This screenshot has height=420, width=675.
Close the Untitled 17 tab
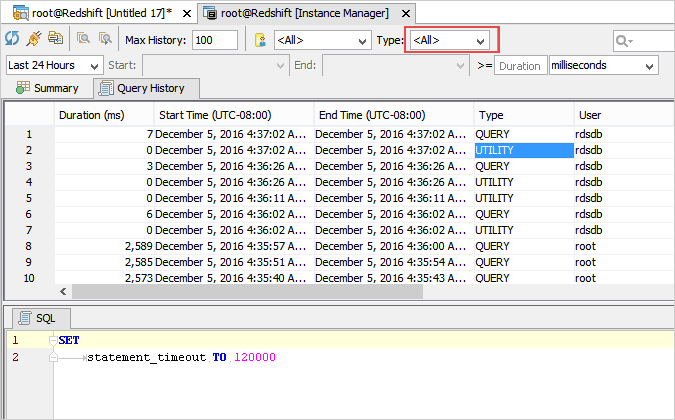[187, 14]
